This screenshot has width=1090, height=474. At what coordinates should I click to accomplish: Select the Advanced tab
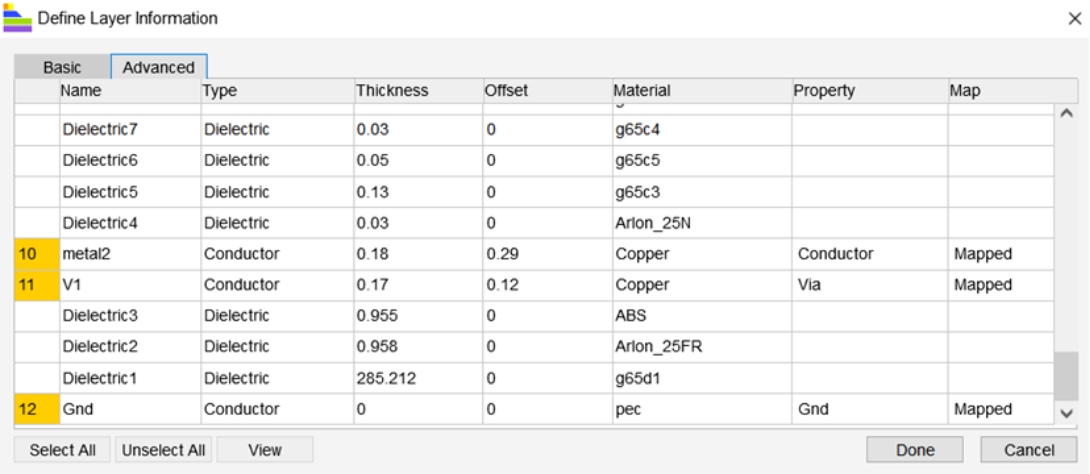[x=158, y=67]
